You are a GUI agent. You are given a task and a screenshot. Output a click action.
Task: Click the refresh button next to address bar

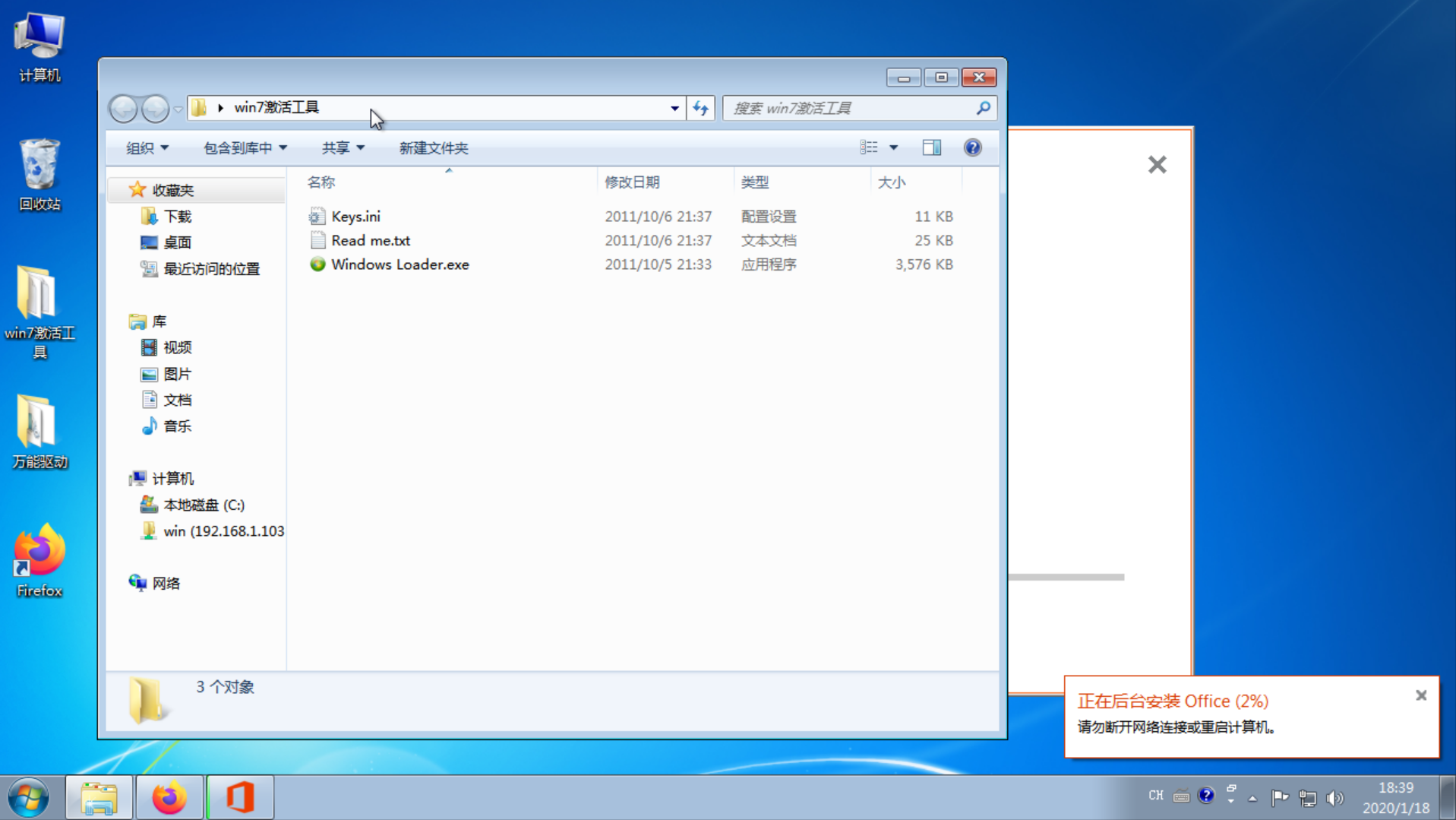[x=700, y=108]
